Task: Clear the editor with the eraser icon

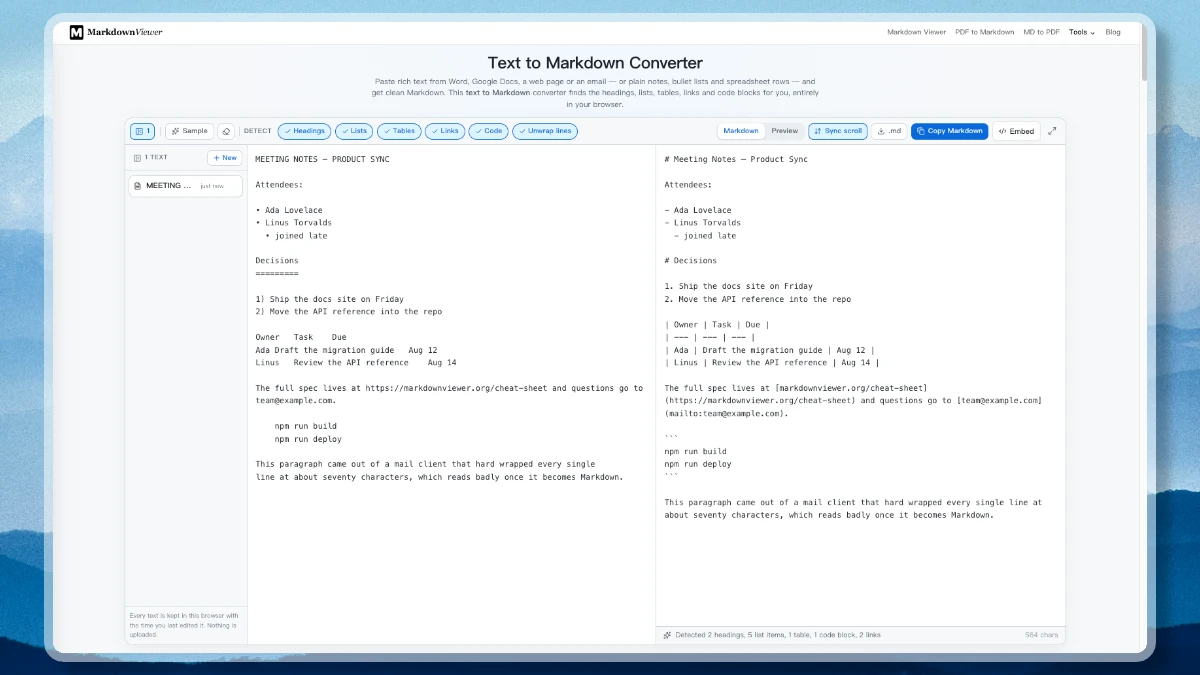Action: point(226,131)
